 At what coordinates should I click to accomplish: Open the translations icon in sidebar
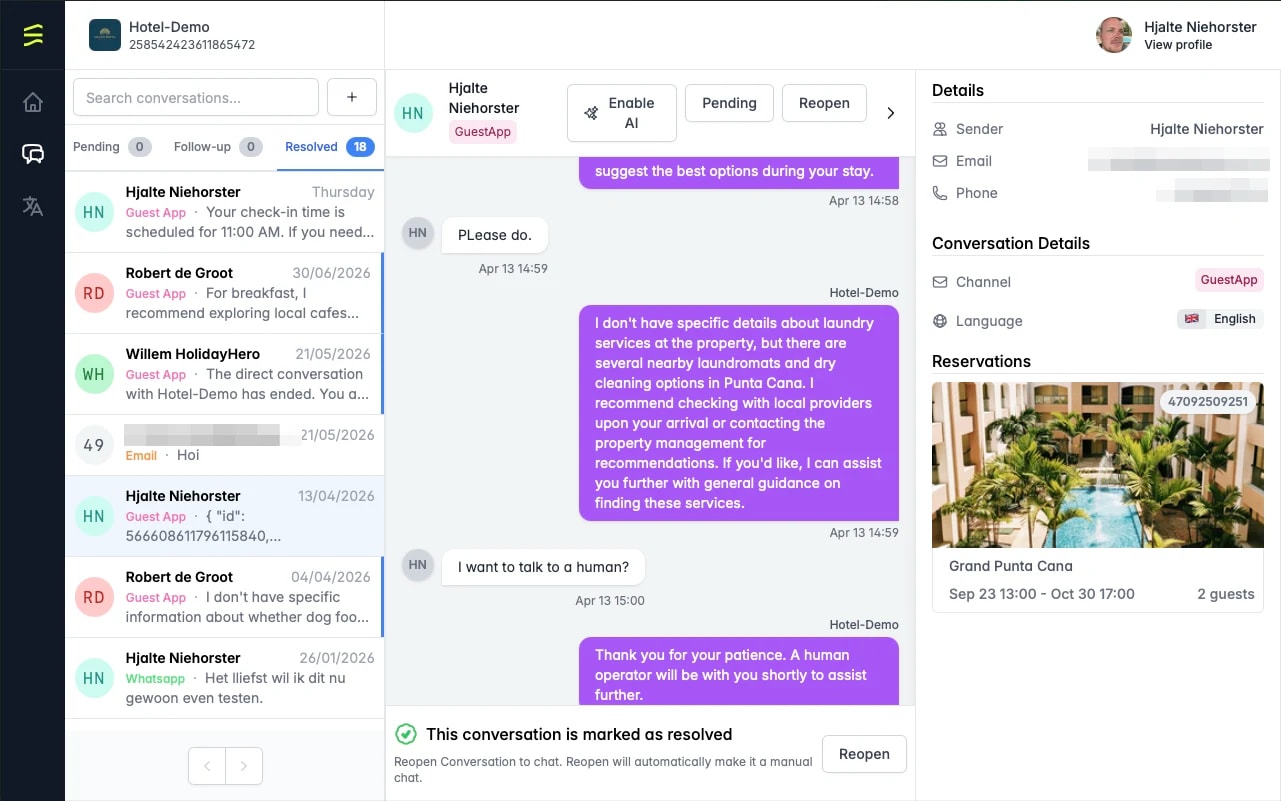pyautogui.click(x=33, y=206)
